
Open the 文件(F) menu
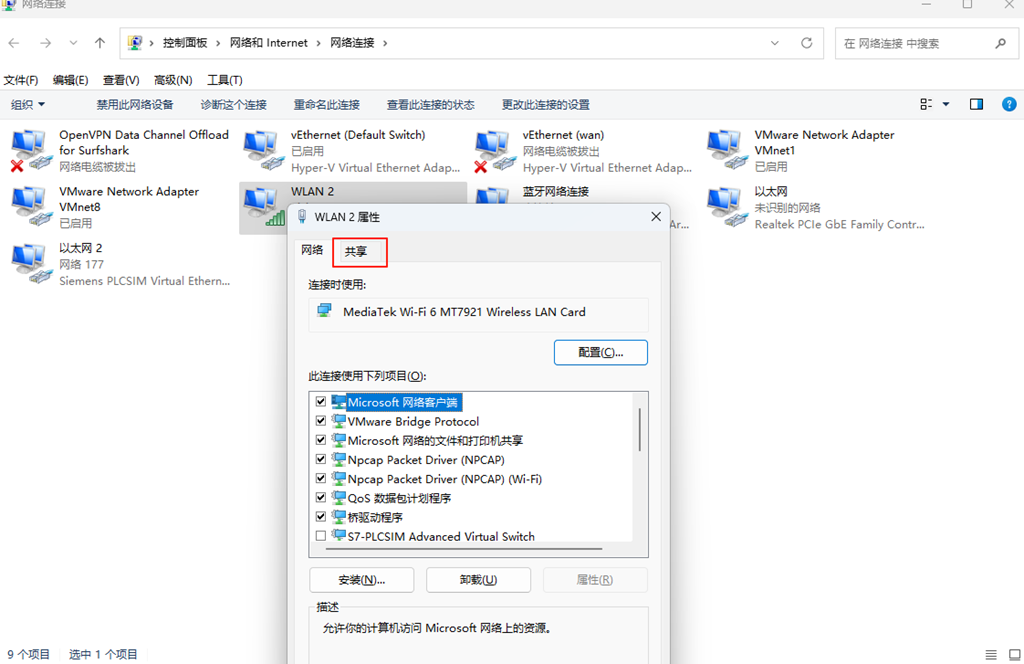21,80
